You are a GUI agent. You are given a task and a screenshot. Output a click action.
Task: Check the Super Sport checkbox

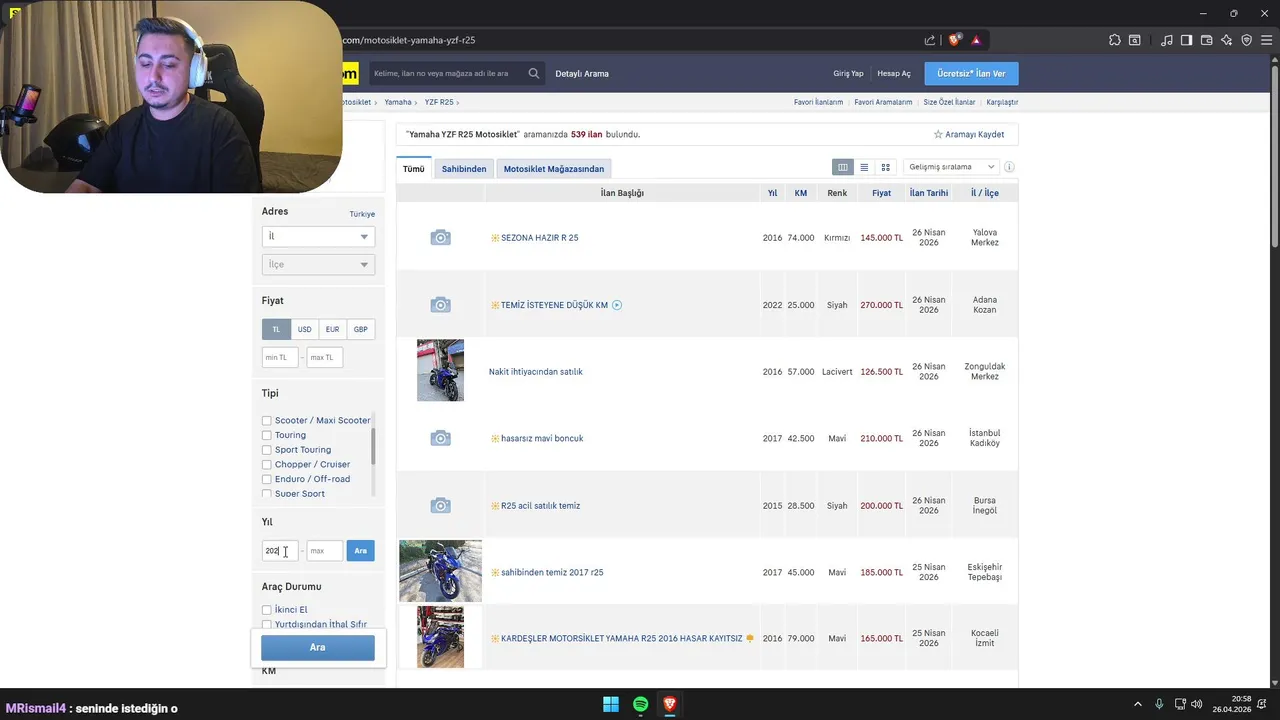(x=267, y=493)
